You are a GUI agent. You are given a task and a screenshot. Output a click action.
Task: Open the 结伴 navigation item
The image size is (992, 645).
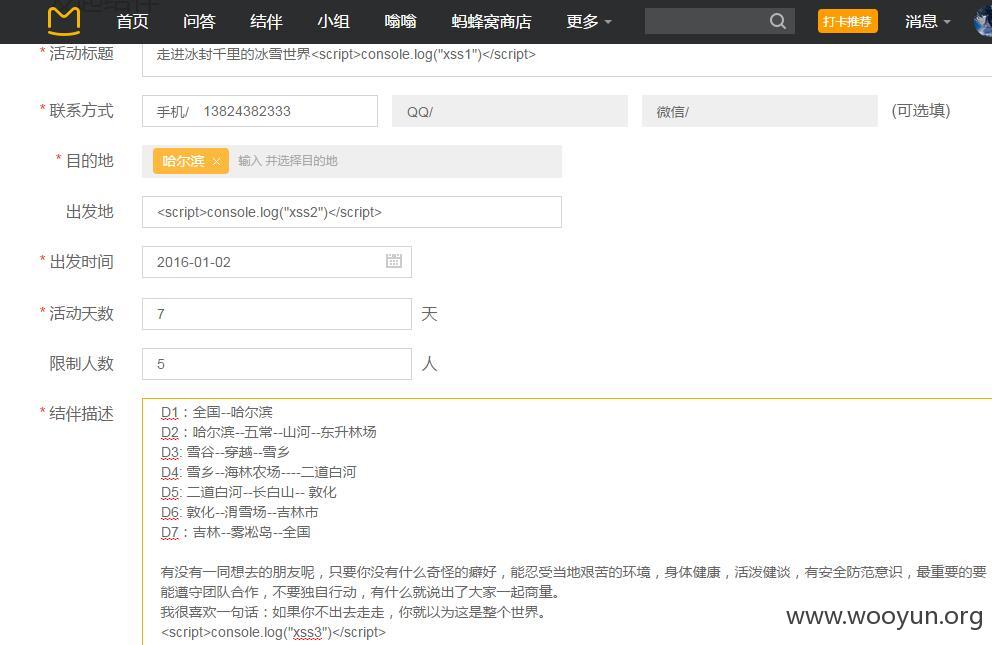click(x=266, y=22)
